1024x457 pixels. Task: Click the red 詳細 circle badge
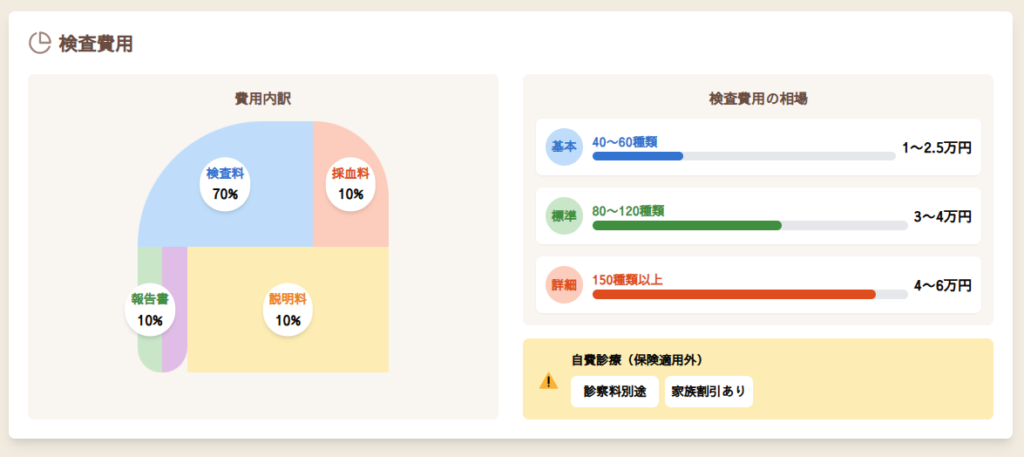(563, 285)
